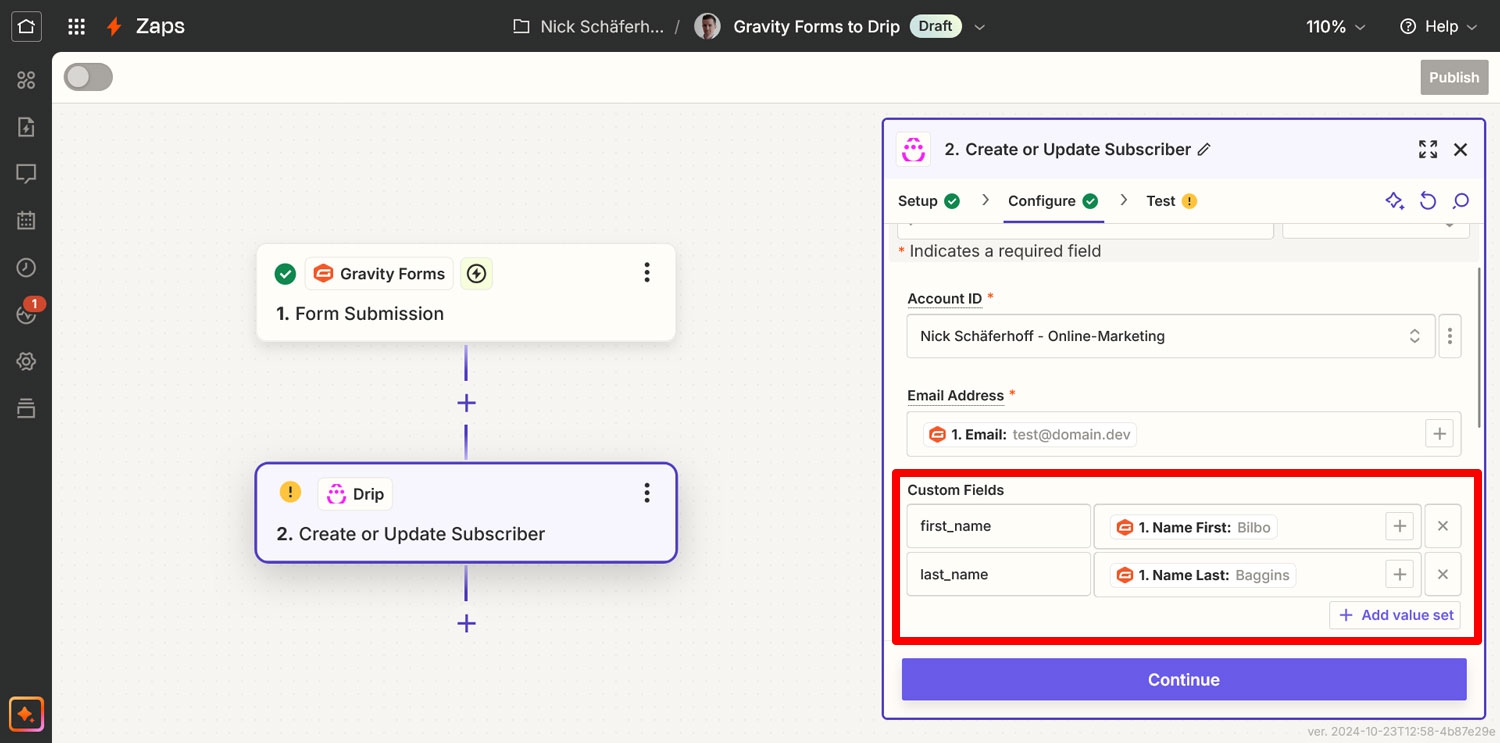Click the Publish button
Screen dimensions: 1500x743
pyautogui.click(x=1454, y=77)
